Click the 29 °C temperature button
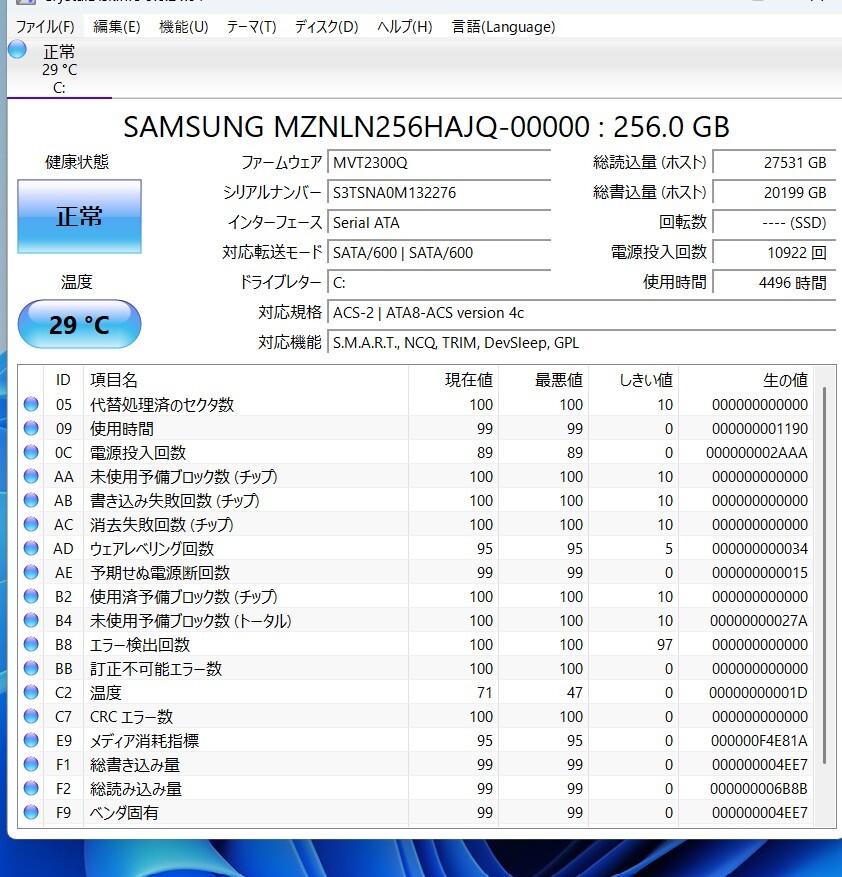The height and width of the screenshot is (877, 842). [x=79, y=324]
